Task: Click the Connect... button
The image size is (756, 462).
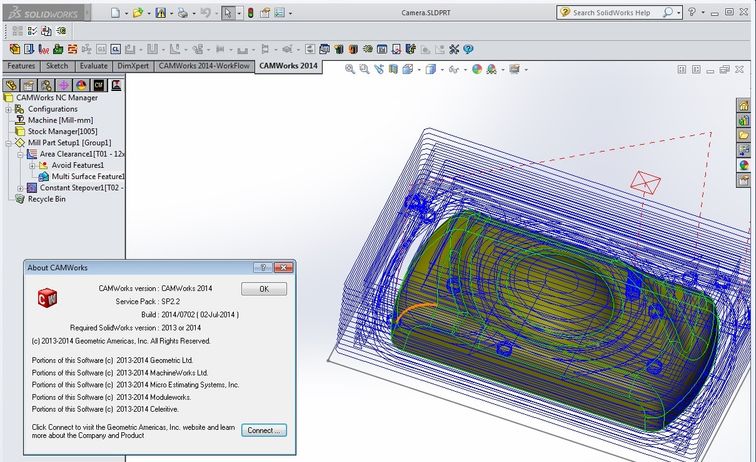Action: point(264,430)
